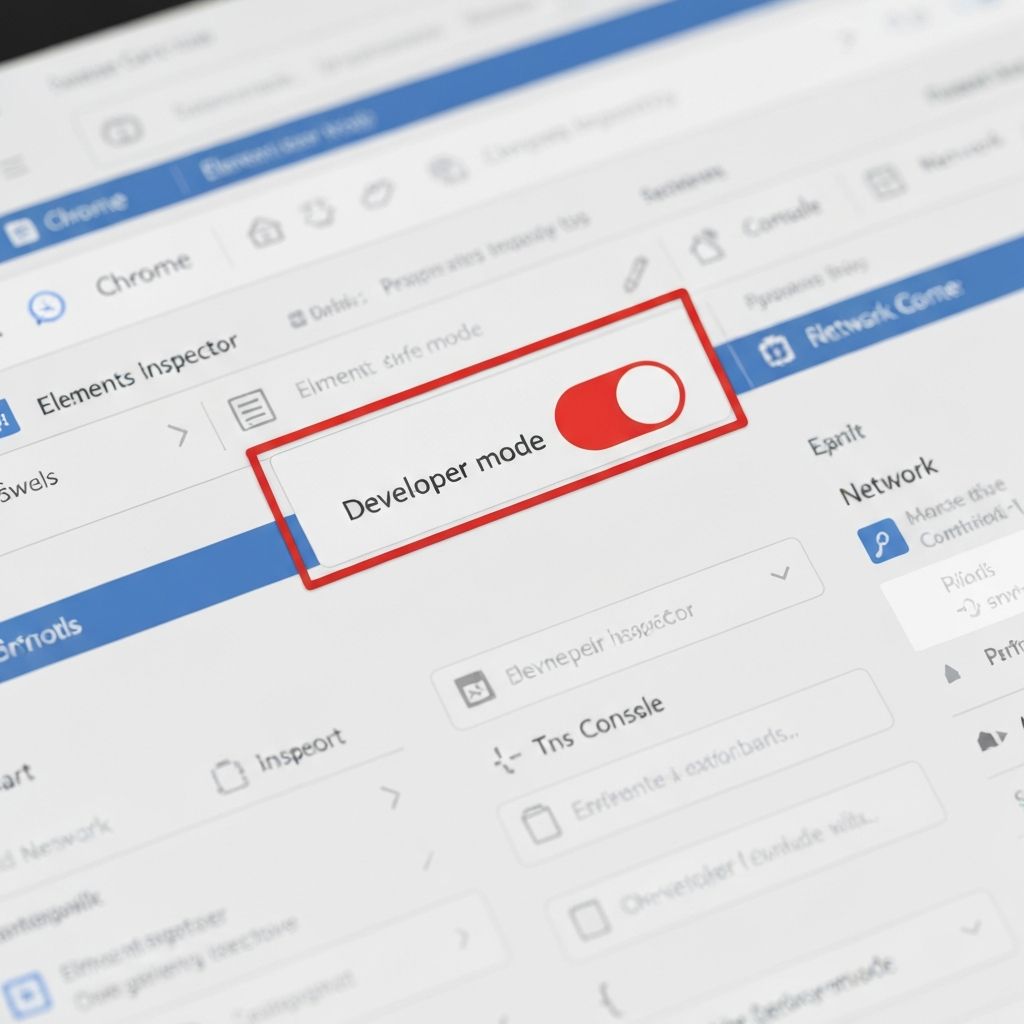Click the blue magnifier icon under Network

(x=883, y=543)
